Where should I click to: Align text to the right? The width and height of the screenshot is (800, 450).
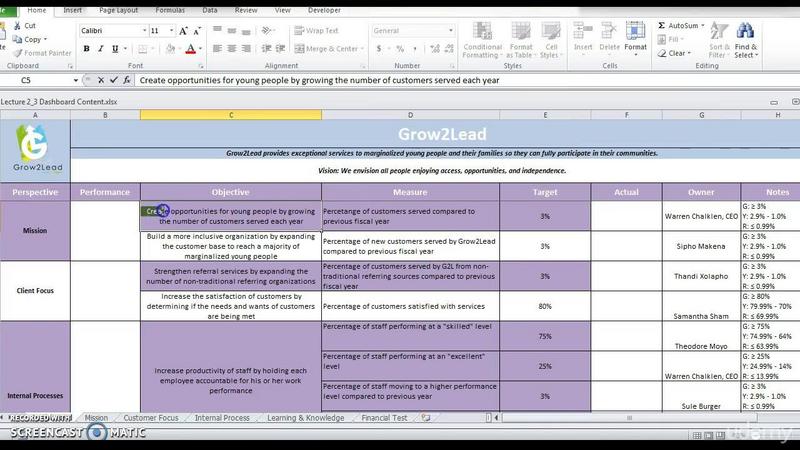tap(246, 48)
